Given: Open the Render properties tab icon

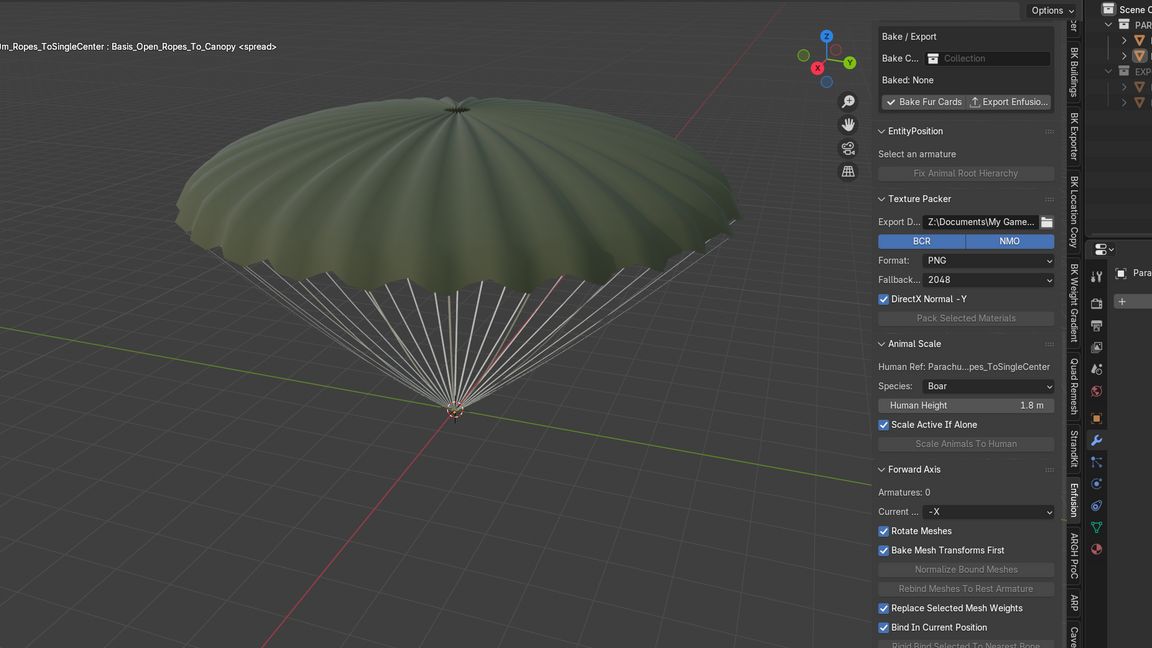Looking at the screenshot, I should tap(1096, 303).
